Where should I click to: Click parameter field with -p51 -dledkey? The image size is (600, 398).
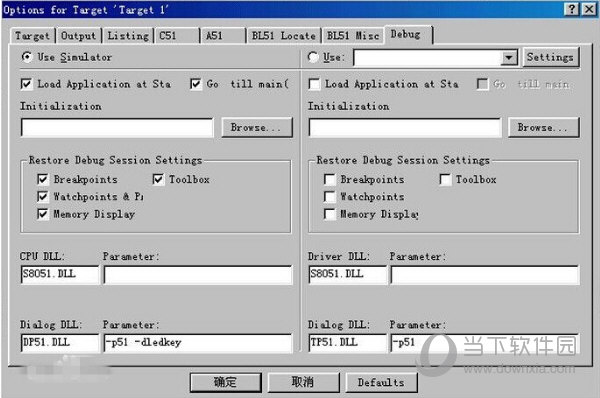pyautogui.click(x=198, y=343)
